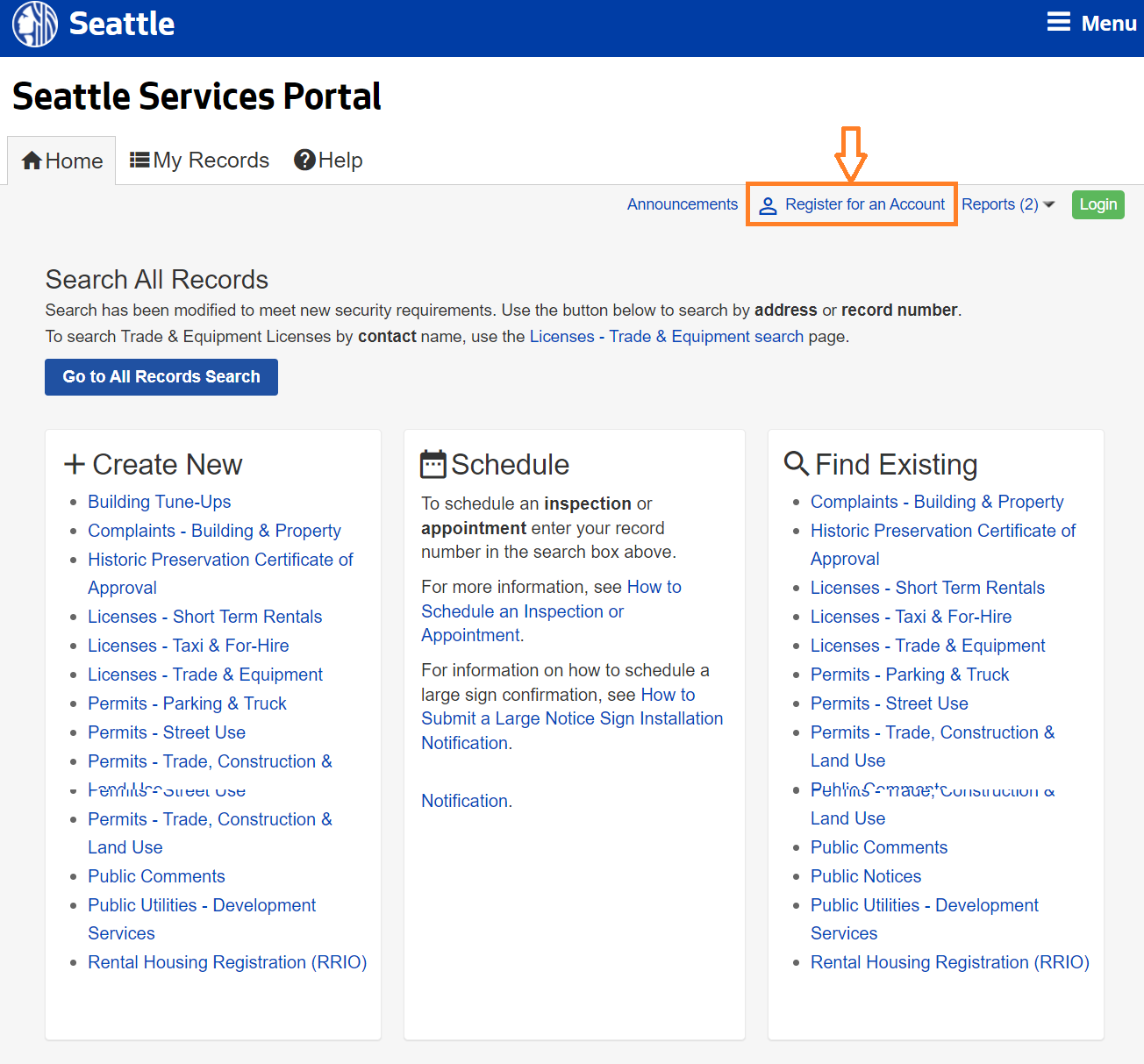The width and height of the screenshot is (1144, 1064).
Task: Click the magnifier icon beside Find Existing
Action: pos(797,463)
